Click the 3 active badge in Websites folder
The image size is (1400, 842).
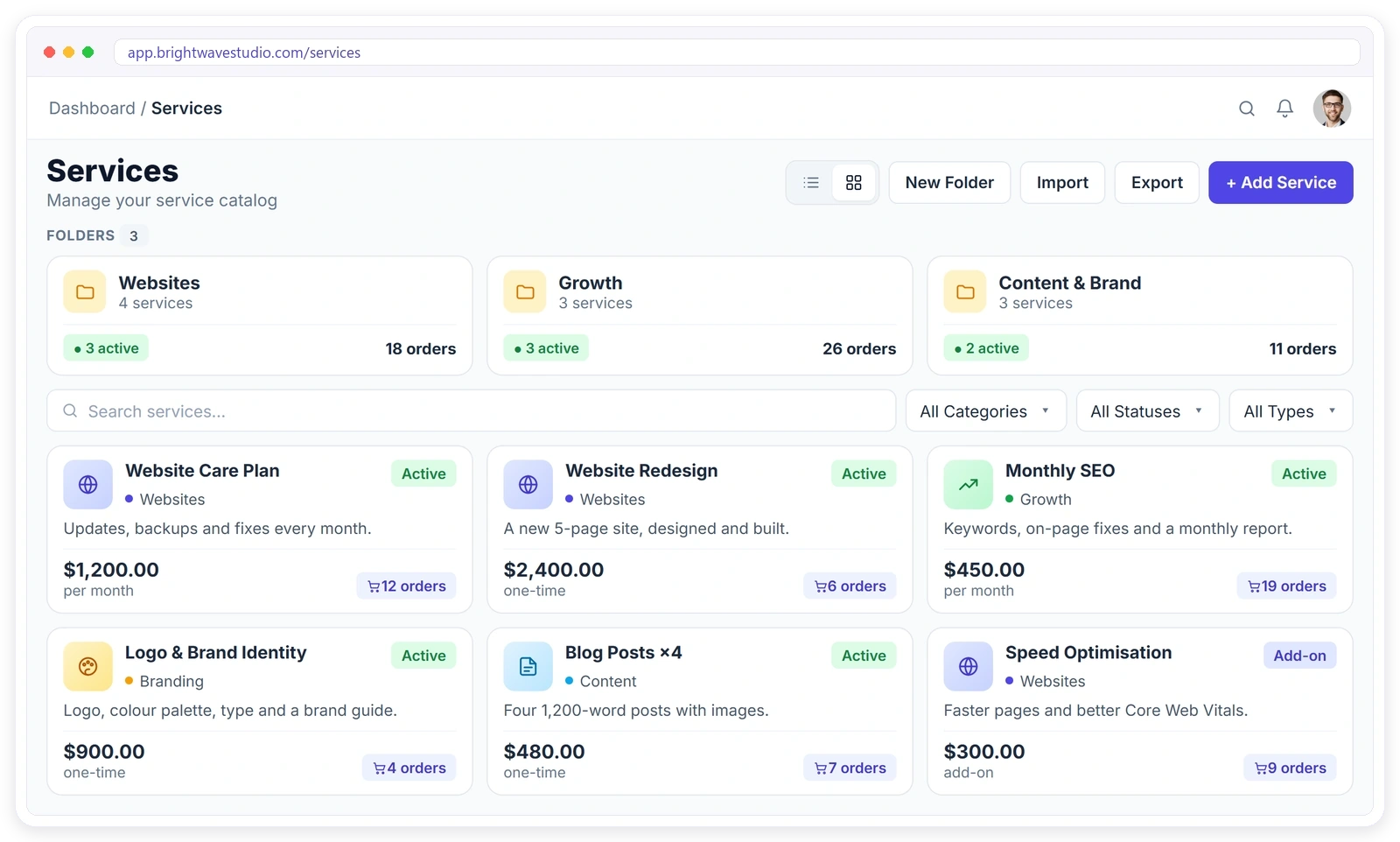pyautogui.click(x=106, y=348)
